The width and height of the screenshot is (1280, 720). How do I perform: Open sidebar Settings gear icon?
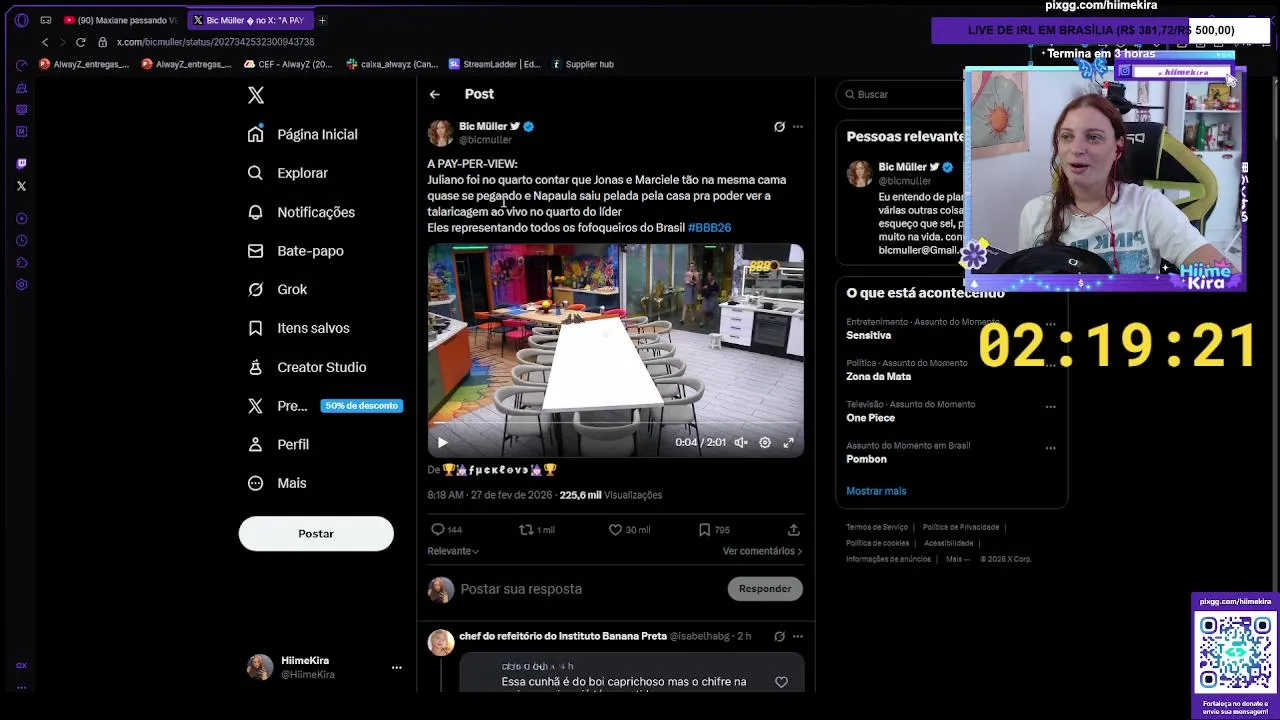[21, 284]
